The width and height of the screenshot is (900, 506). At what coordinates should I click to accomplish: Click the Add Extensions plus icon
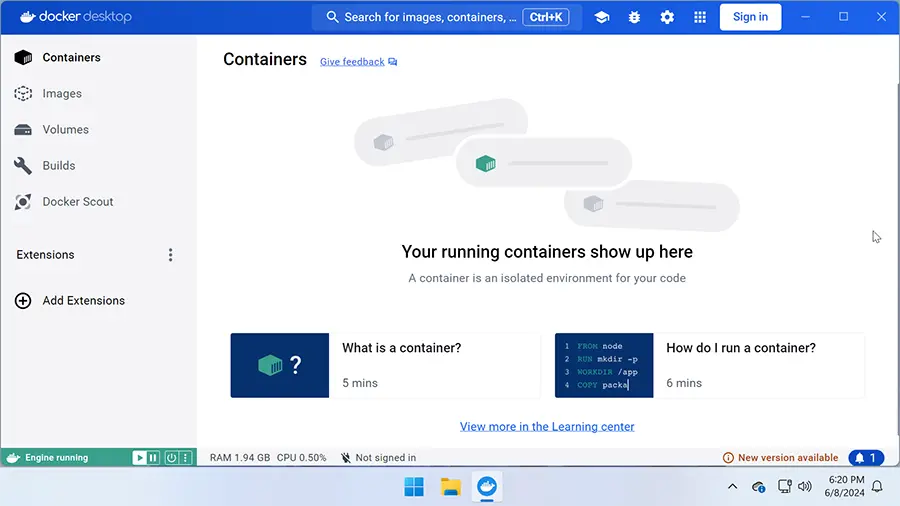coord(23,301)
